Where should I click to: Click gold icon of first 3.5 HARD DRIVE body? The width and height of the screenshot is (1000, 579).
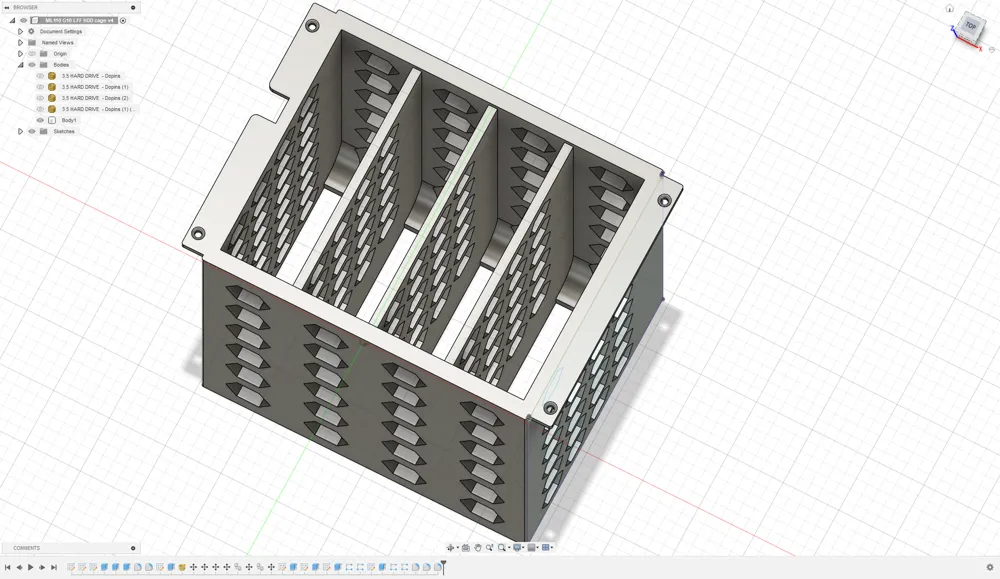pos(52,76)
